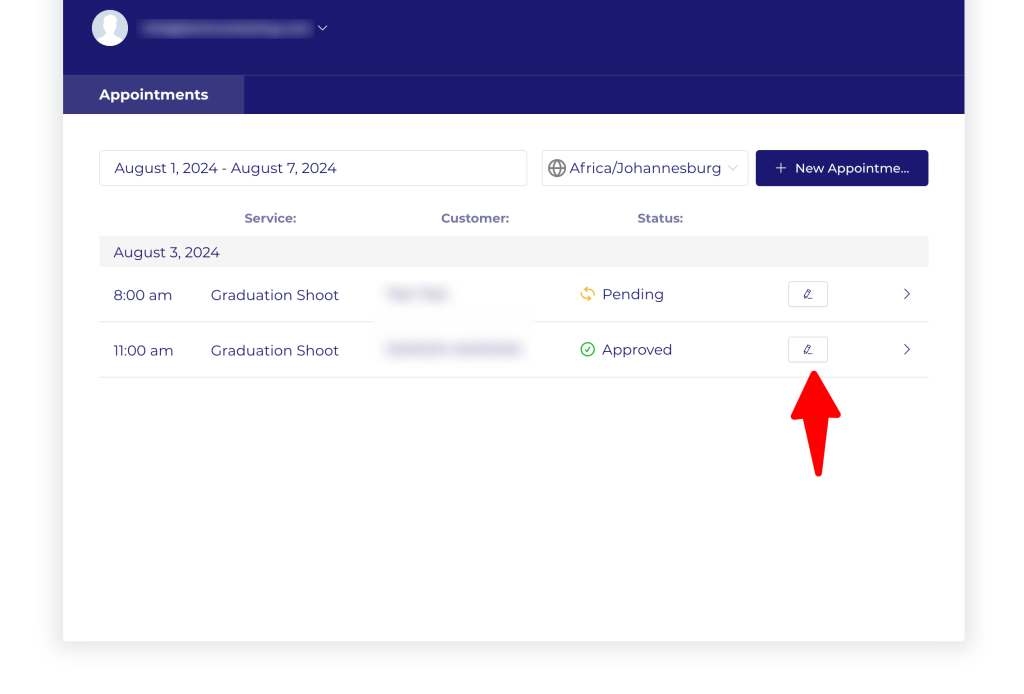This screenshot has height=694, width=1024.
Task: Click the Status column header
Action: point(660,218)
